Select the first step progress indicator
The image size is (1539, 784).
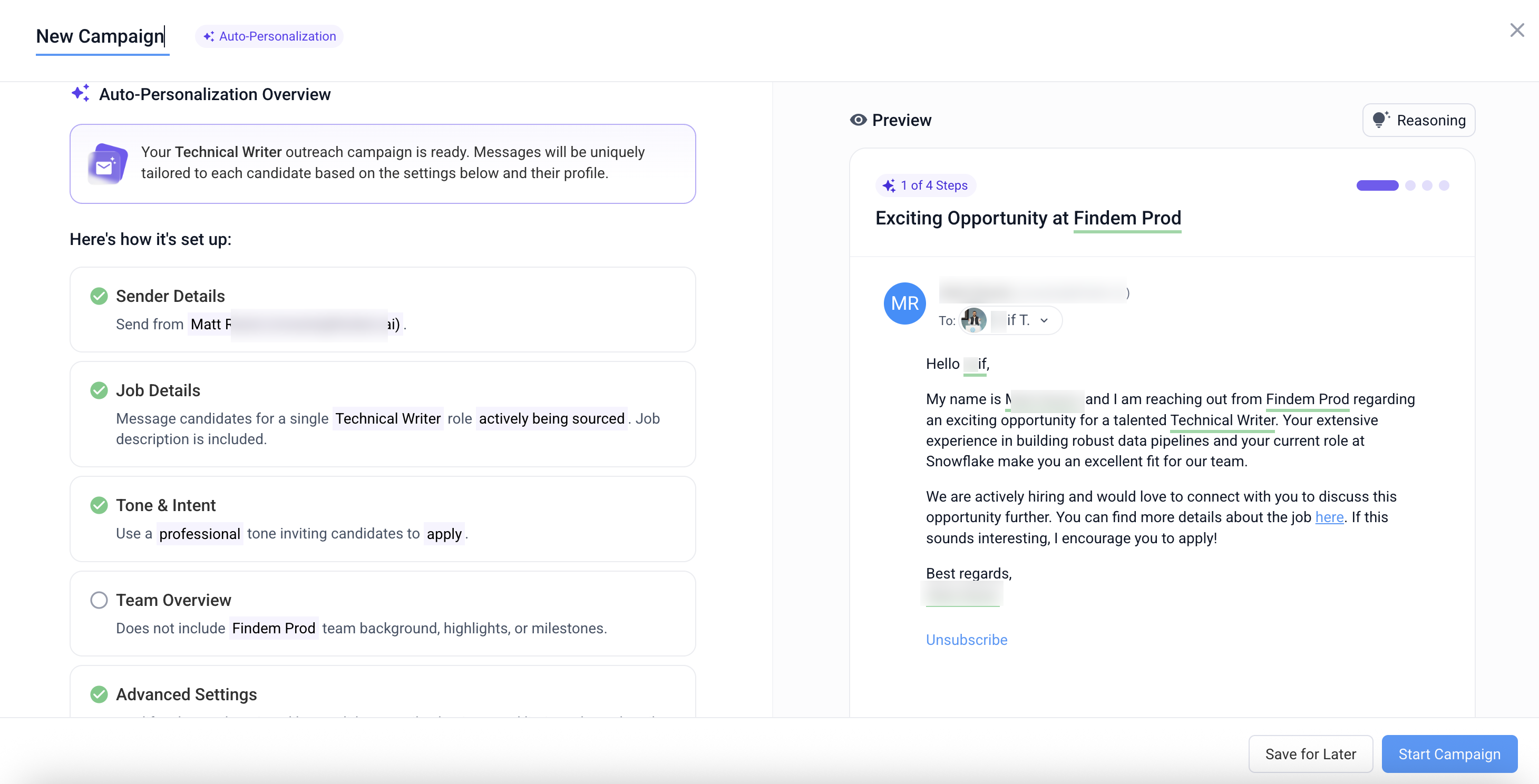tap(1378, 185)
